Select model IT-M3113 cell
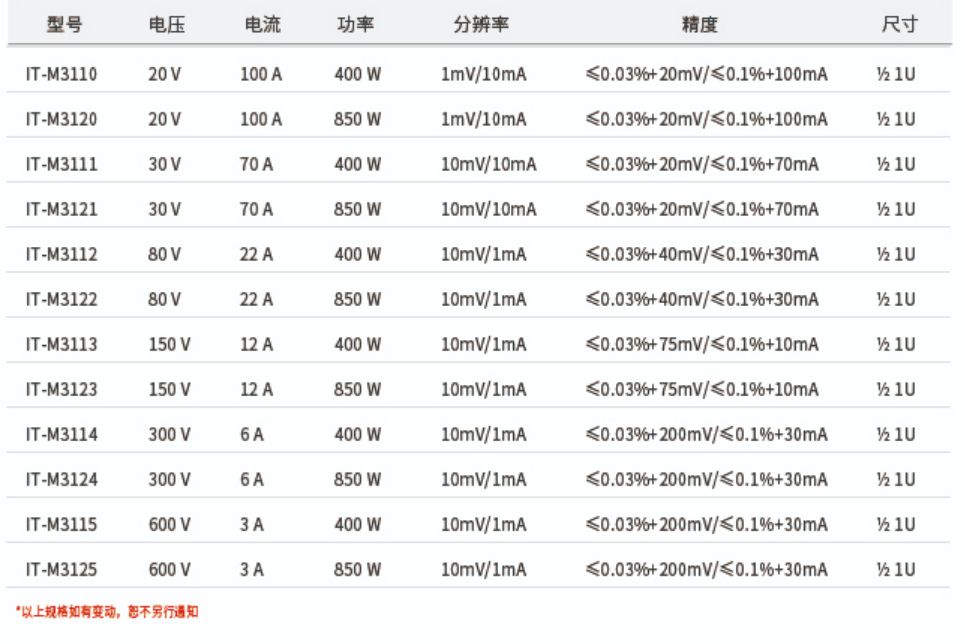This screenshot has height=644, width=965. (62, 344)
